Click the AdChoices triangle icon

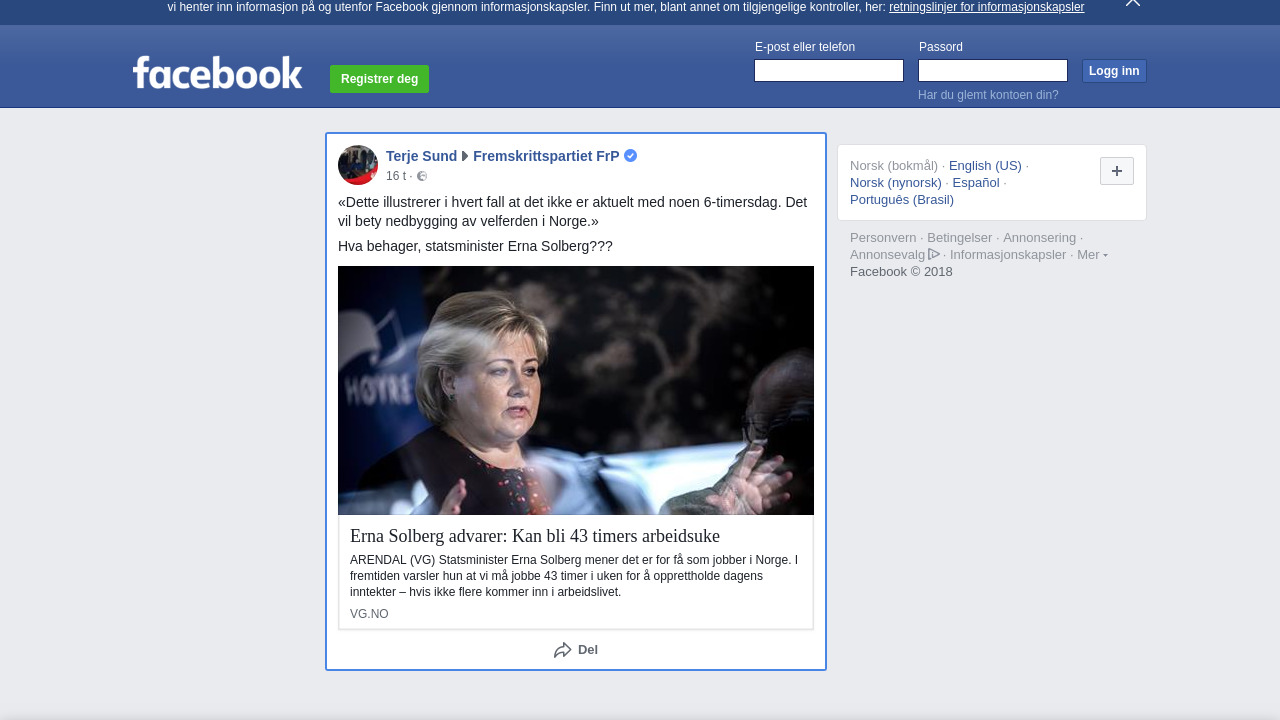tap(934, 254)
